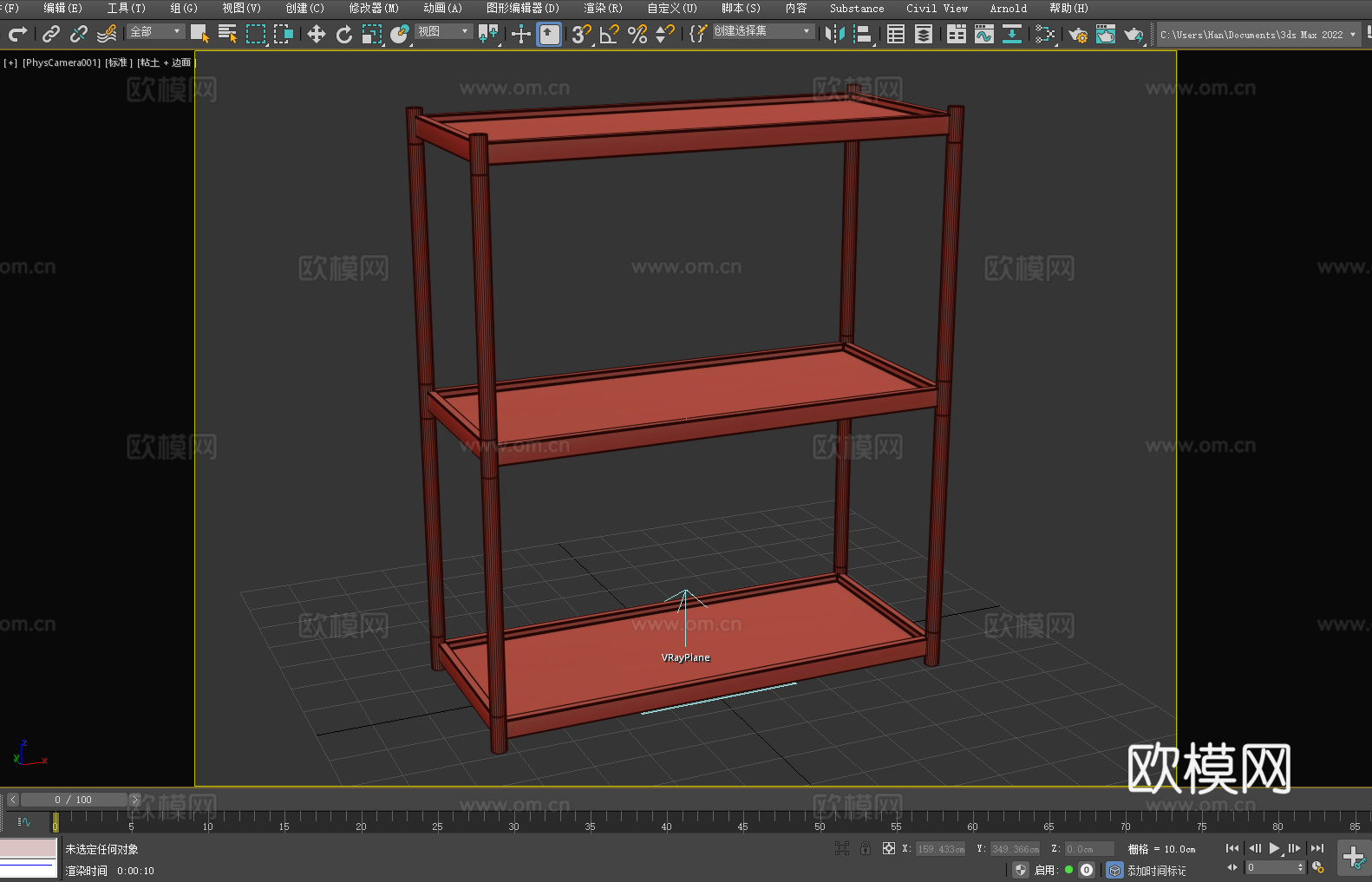Toggle Isolate Selection icon in status bar

pyautogui.click(x=841, y=848)
